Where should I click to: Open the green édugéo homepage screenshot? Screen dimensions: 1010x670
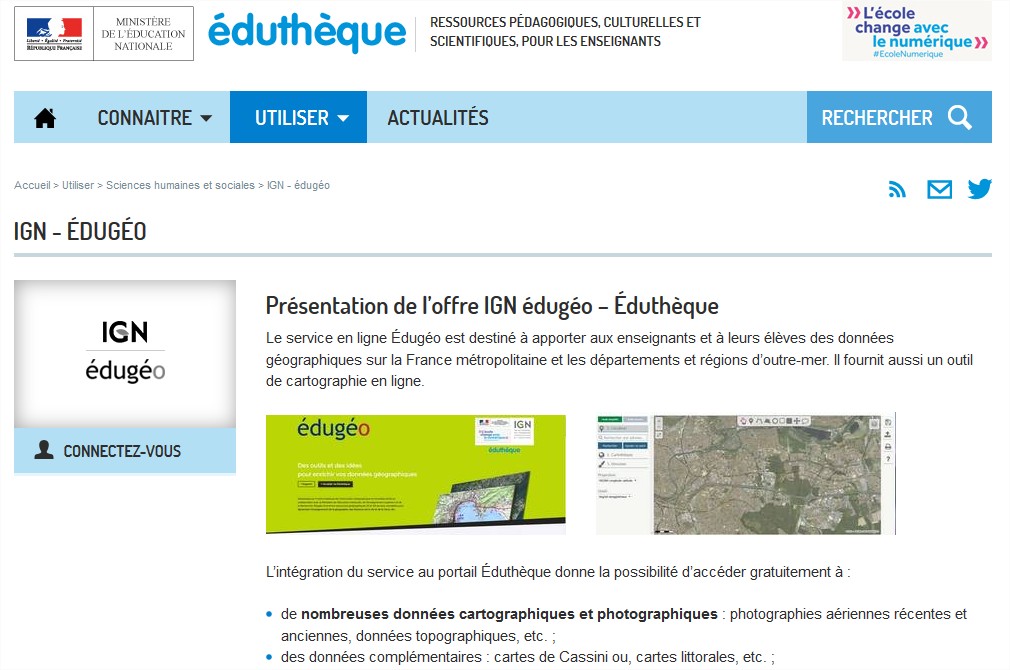415,474
